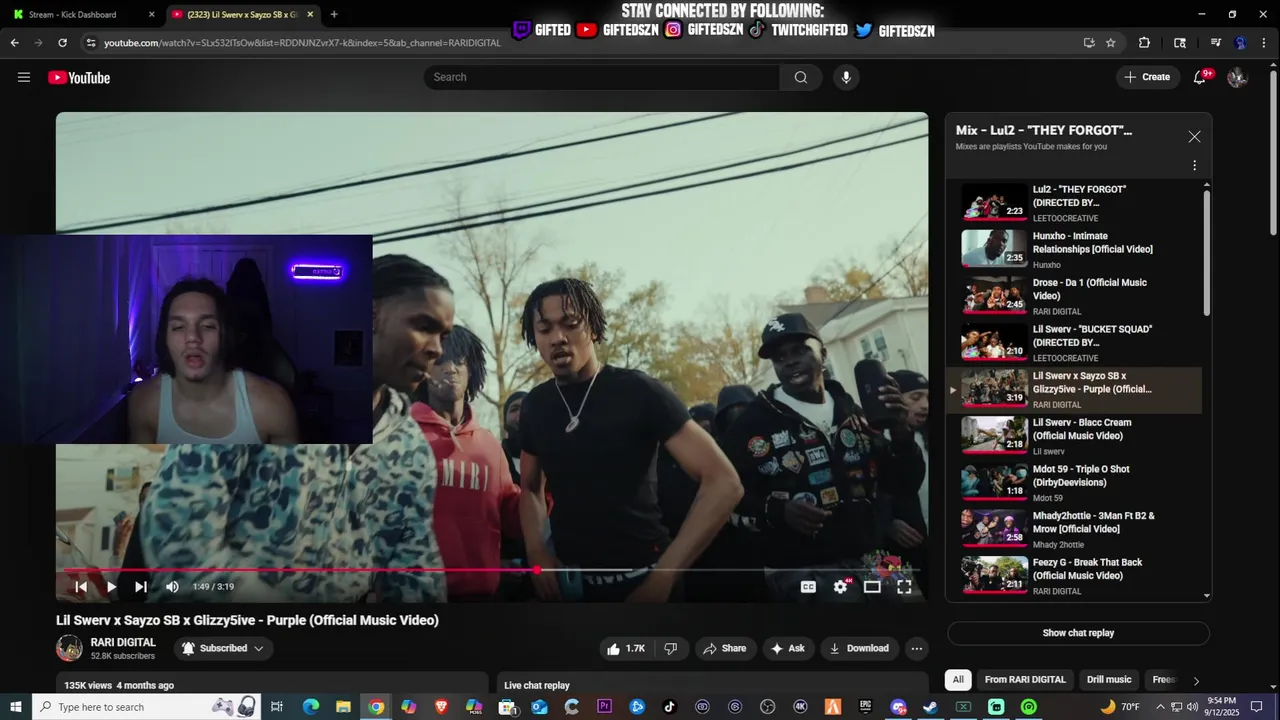Like the video with the thumbs up
This screenshot has width=1280, height=720.
point(625,648)
